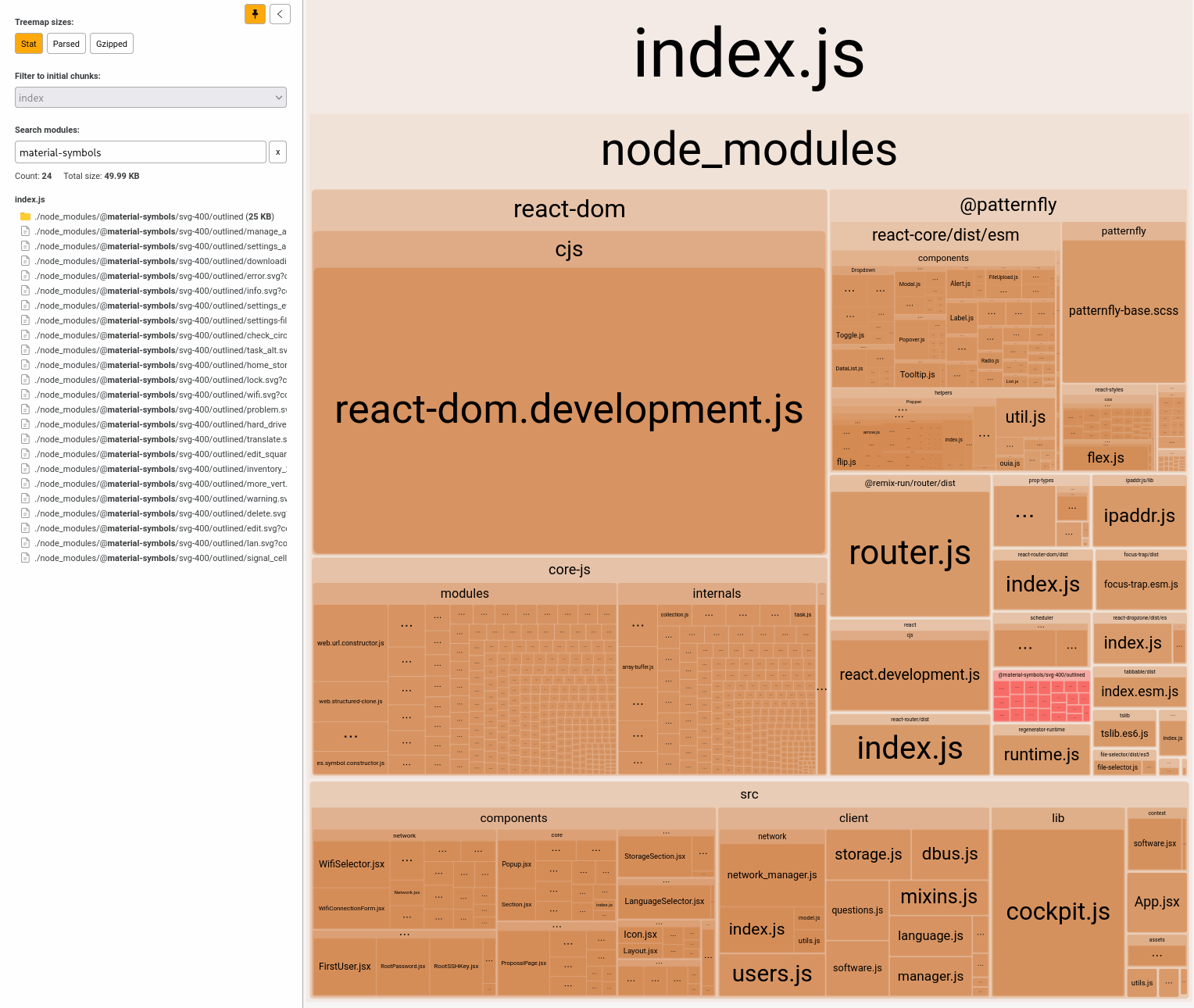Click the react-dom.development.js treemap block
1194x1008 pixels.
569,410
